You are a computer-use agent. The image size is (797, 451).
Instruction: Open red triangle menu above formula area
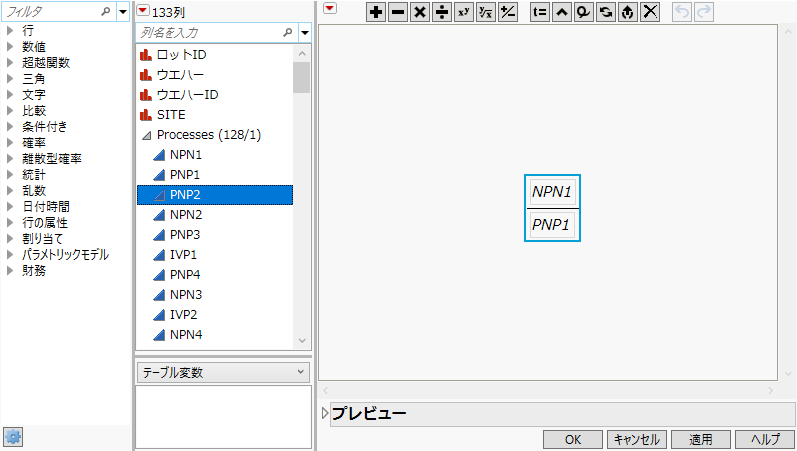tap(330, 8)
